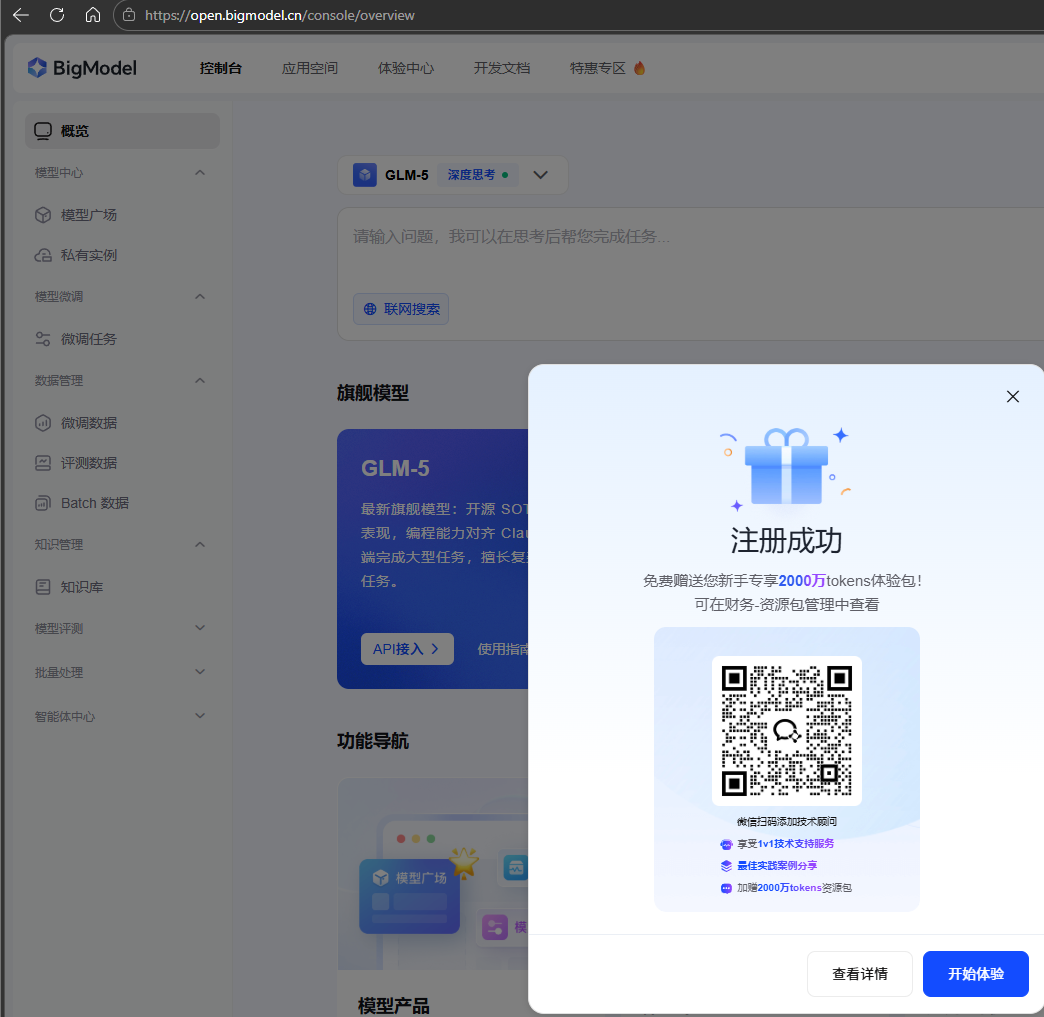Screen dimensions: 1044x1017
Task: Click the 开始体验 button
Action: pos(975,974)
